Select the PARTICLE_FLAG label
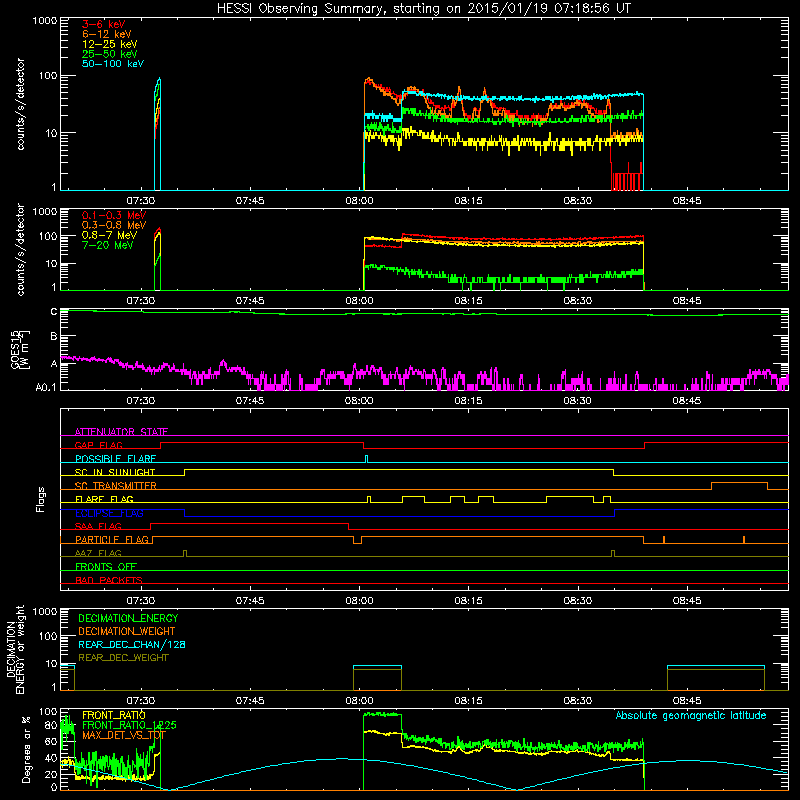800x800 pixels. 112,539
